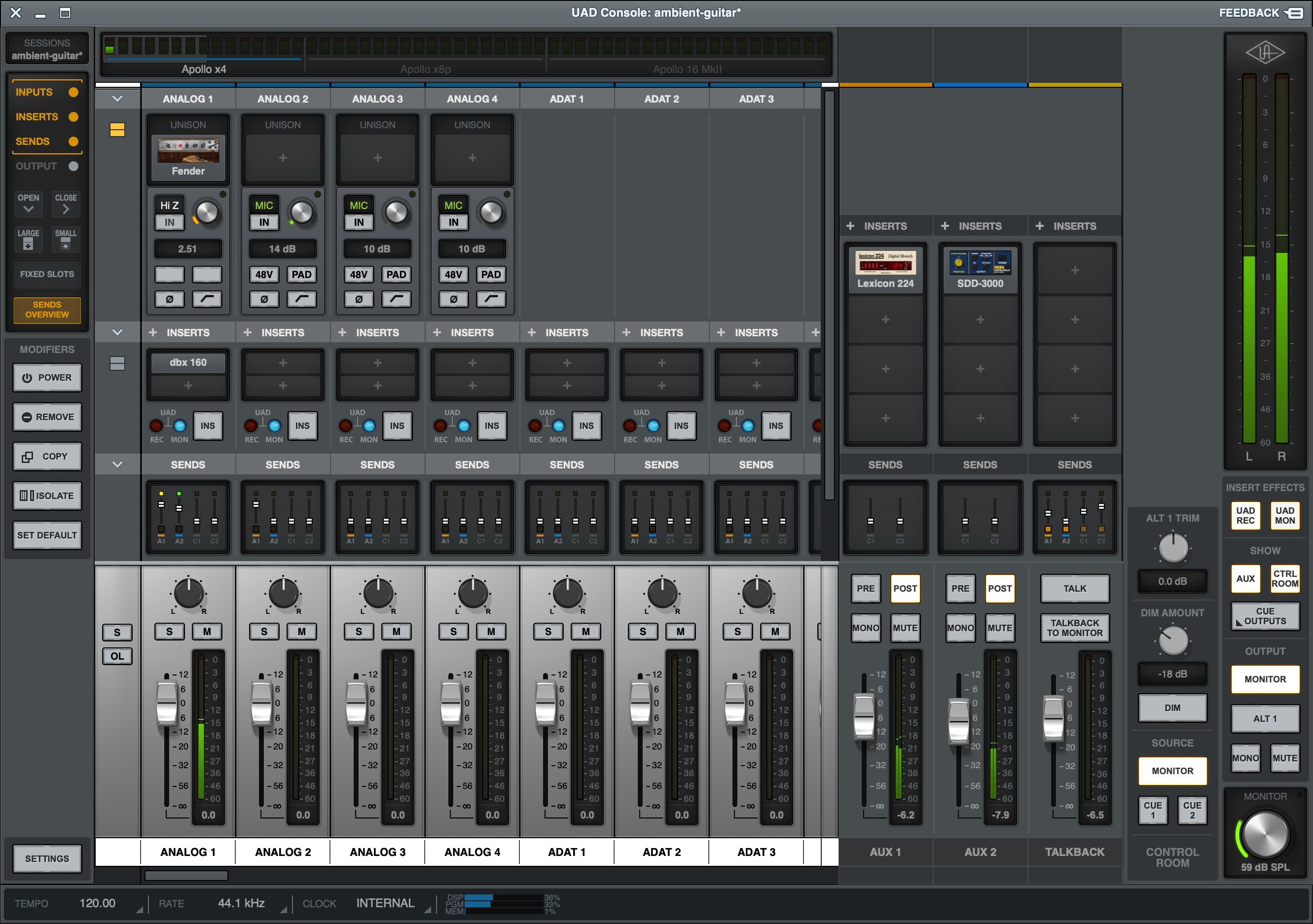The height and width of the screenshot is (924, 1313).
Task: Mute the AUX 1 channel
Action: (x=905, y=628)
